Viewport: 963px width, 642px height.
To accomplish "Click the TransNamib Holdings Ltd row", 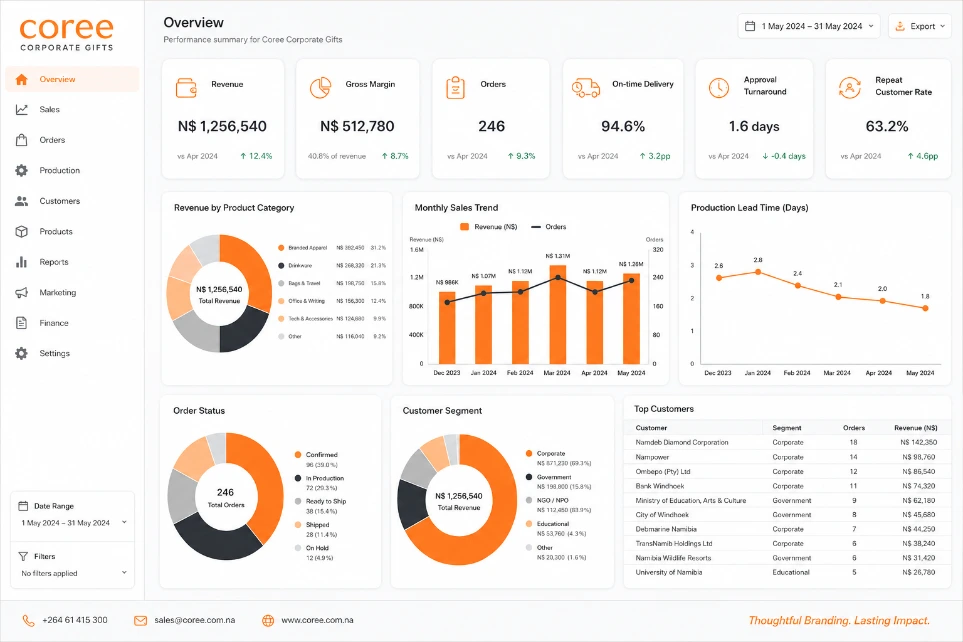I will click(x=787, y=544).
